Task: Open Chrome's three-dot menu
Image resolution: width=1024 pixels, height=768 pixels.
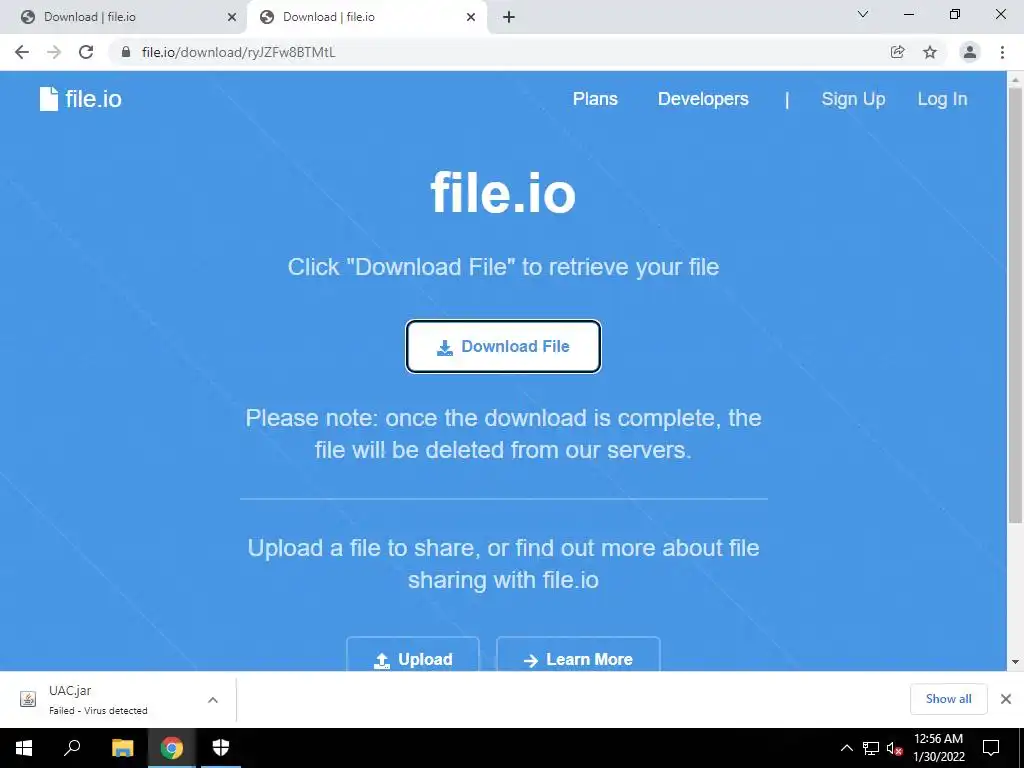Action: [1002, 52]
